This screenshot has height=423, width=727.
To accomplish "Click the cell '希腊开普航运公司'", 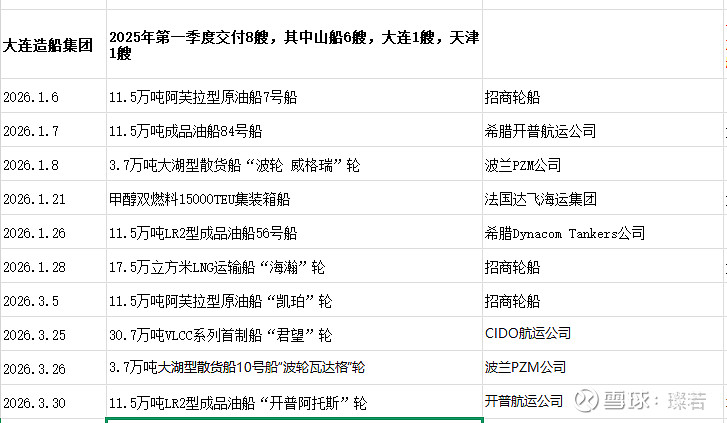I will [603, 130].
